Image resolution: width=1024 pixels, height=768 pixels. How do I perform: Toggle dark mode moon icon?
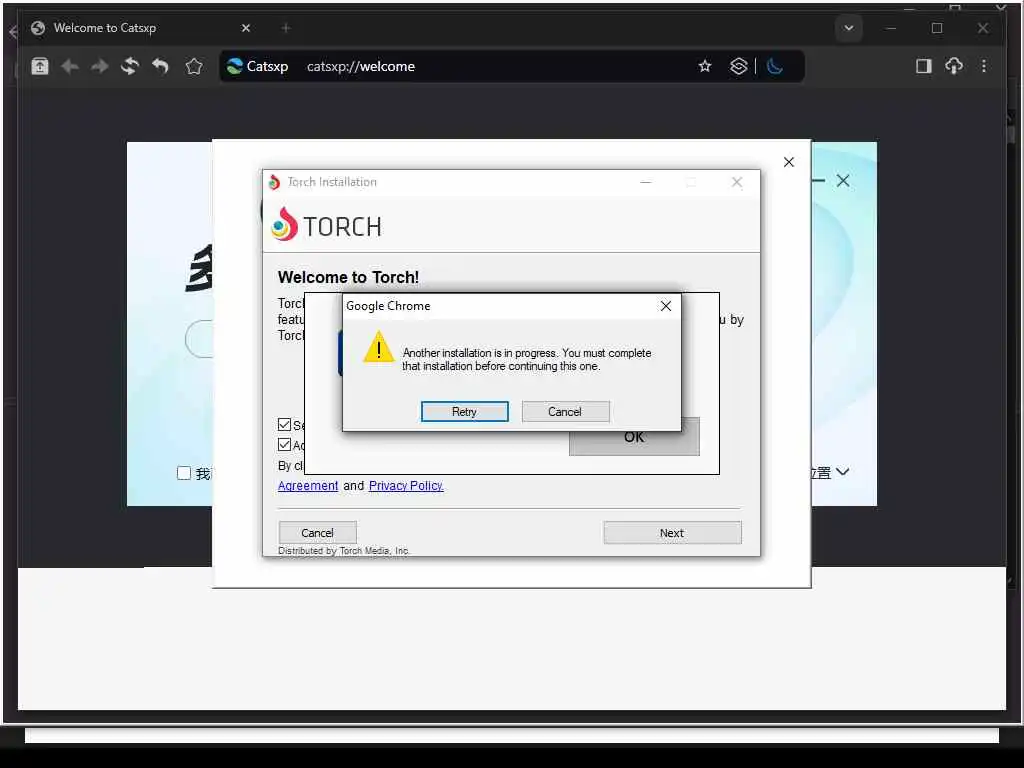[x=775, y=66]
